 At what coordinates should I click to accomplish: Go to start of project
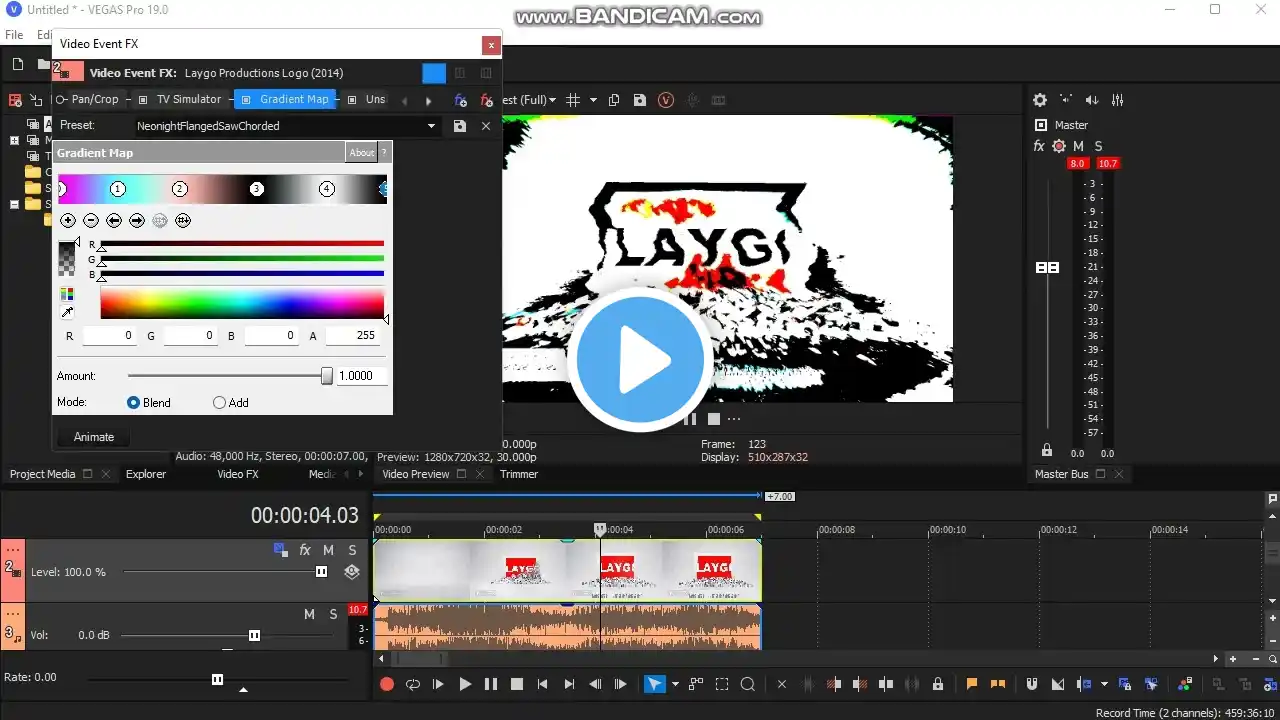tap(543, 684)
